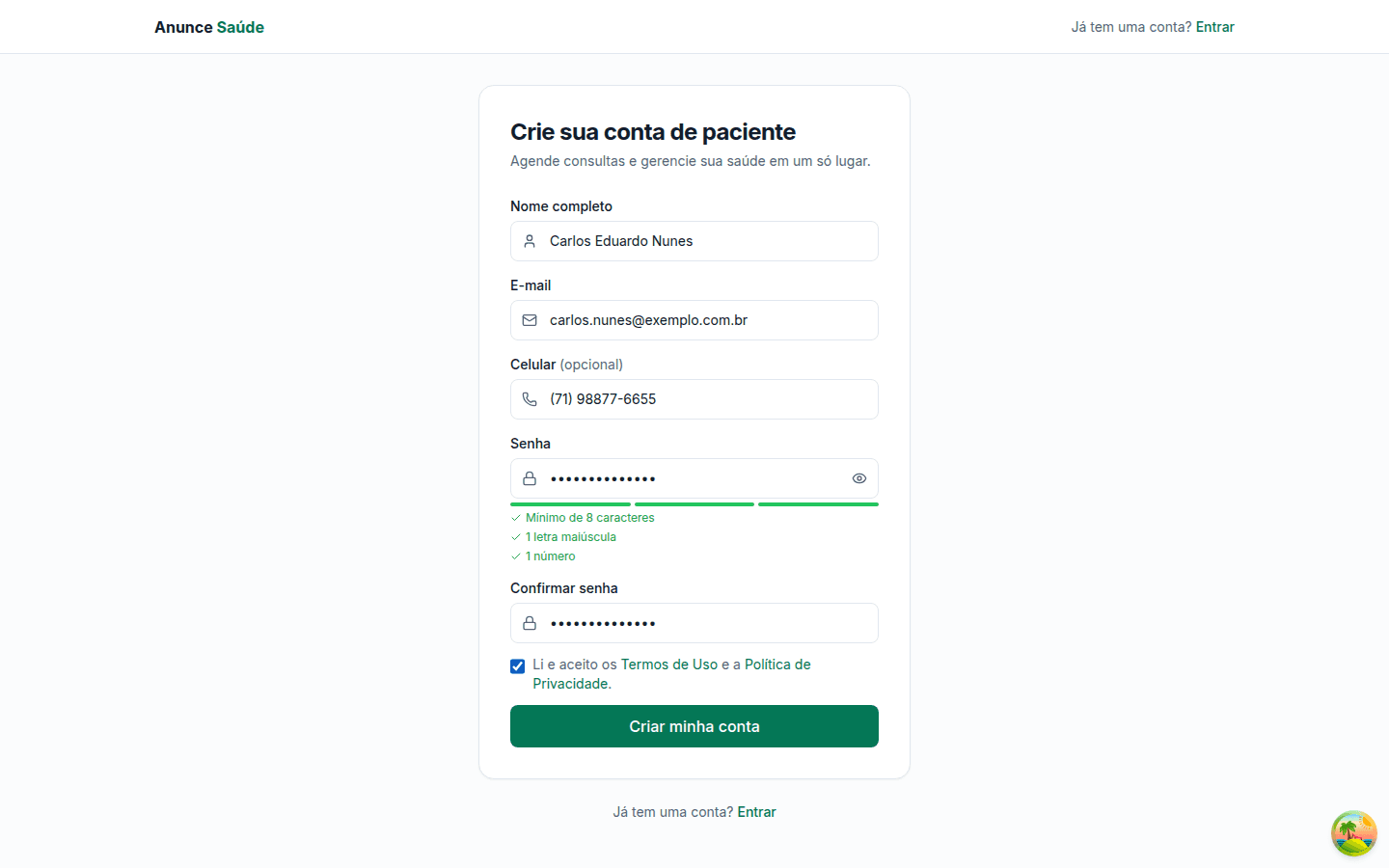The image size is (1389, 868).
Task: Open the Política de Privacidade link
Action: point(672,674)
